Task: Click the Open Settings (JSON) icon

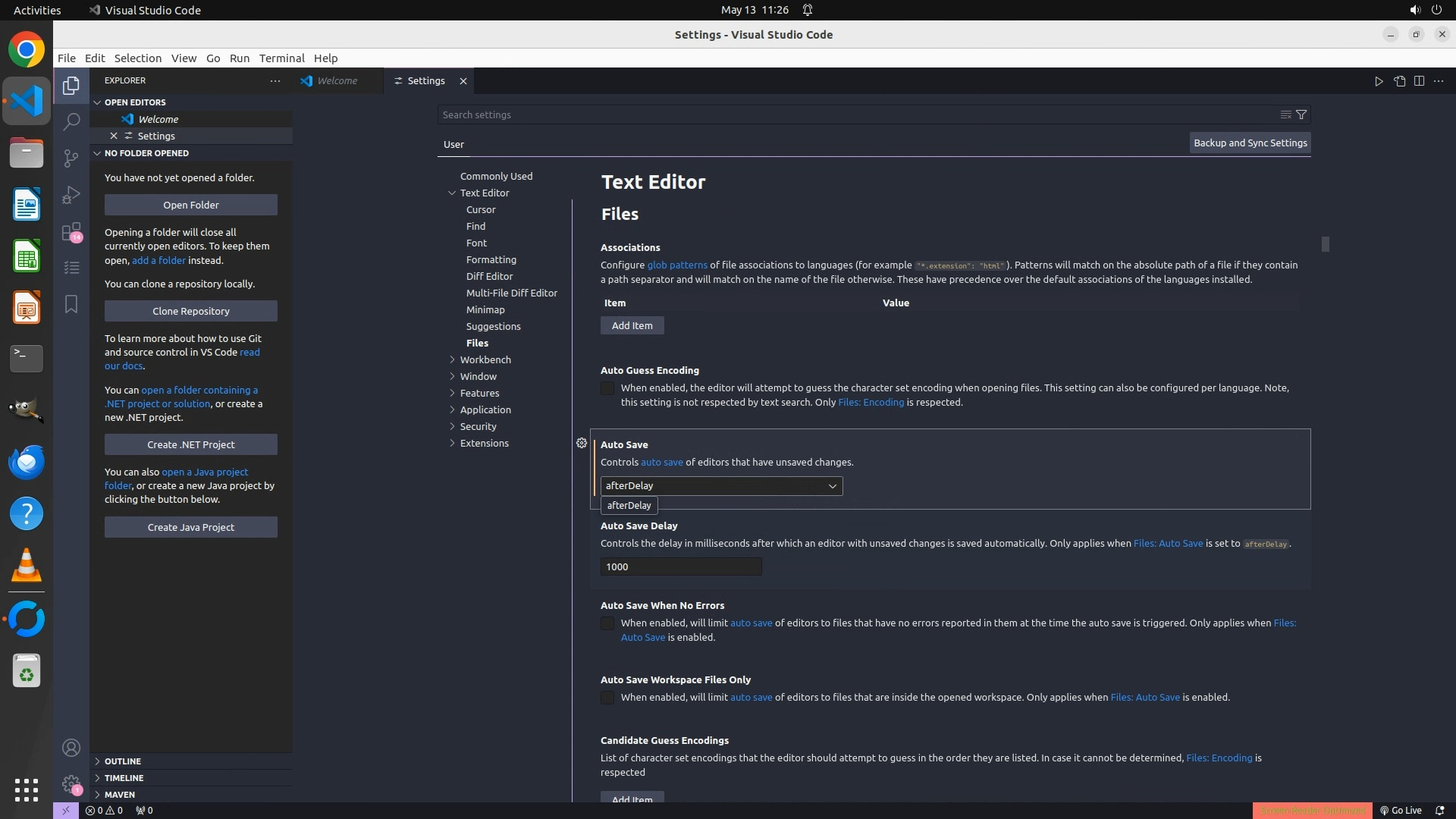Action: pos(1399,81)
